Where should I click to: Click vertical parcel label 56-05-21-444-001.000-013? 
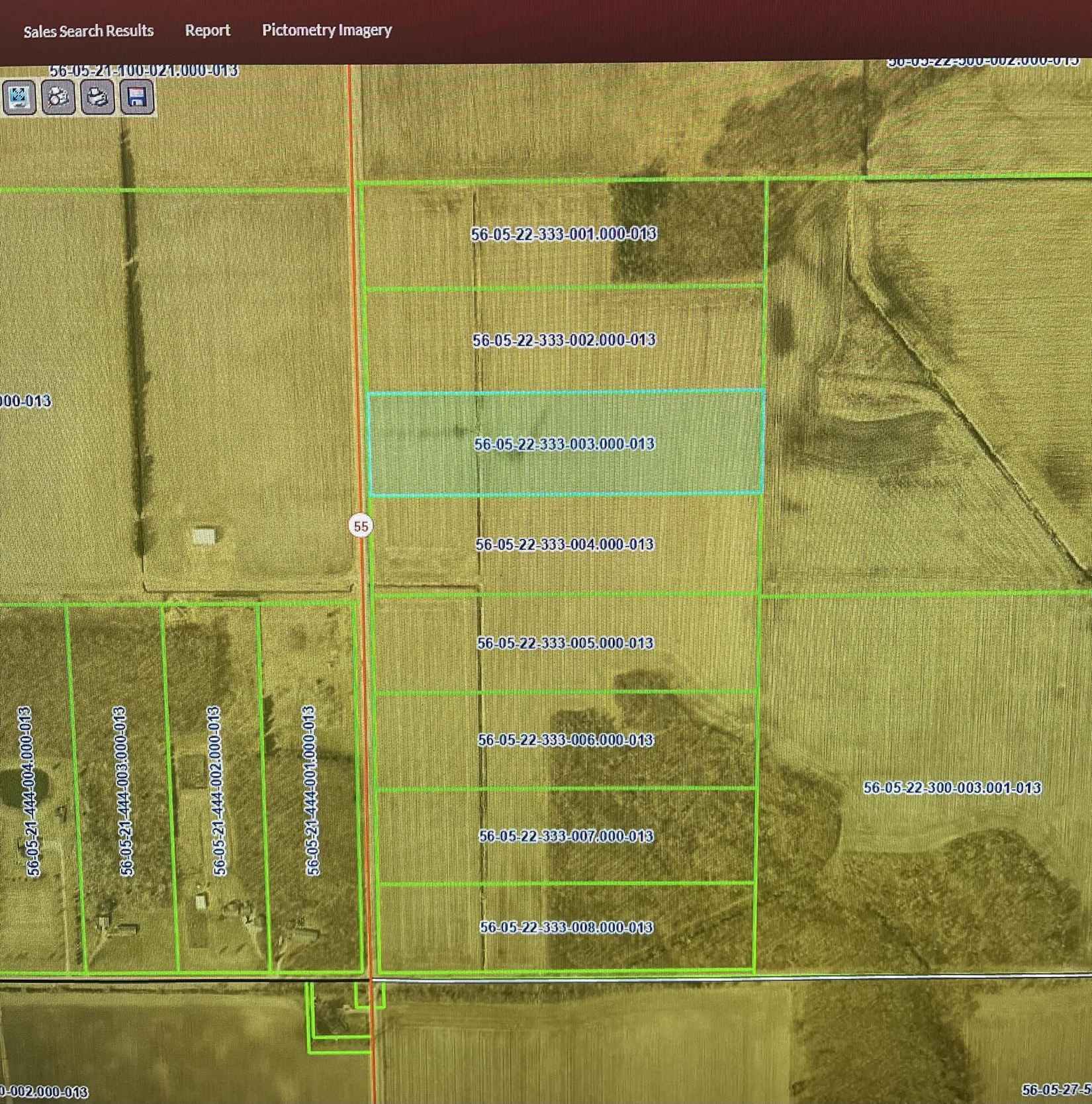[x=311, y=790]
